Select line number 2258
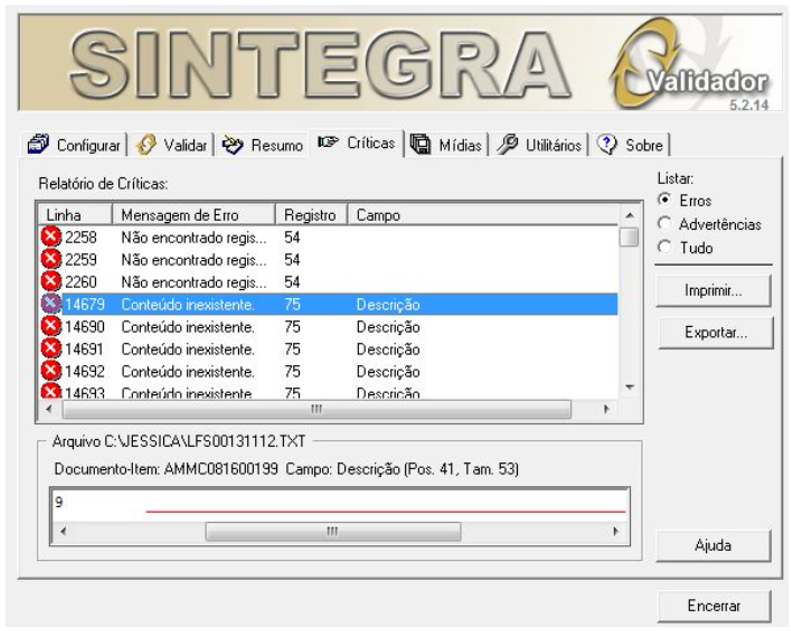791x631 pixels. 81,237
